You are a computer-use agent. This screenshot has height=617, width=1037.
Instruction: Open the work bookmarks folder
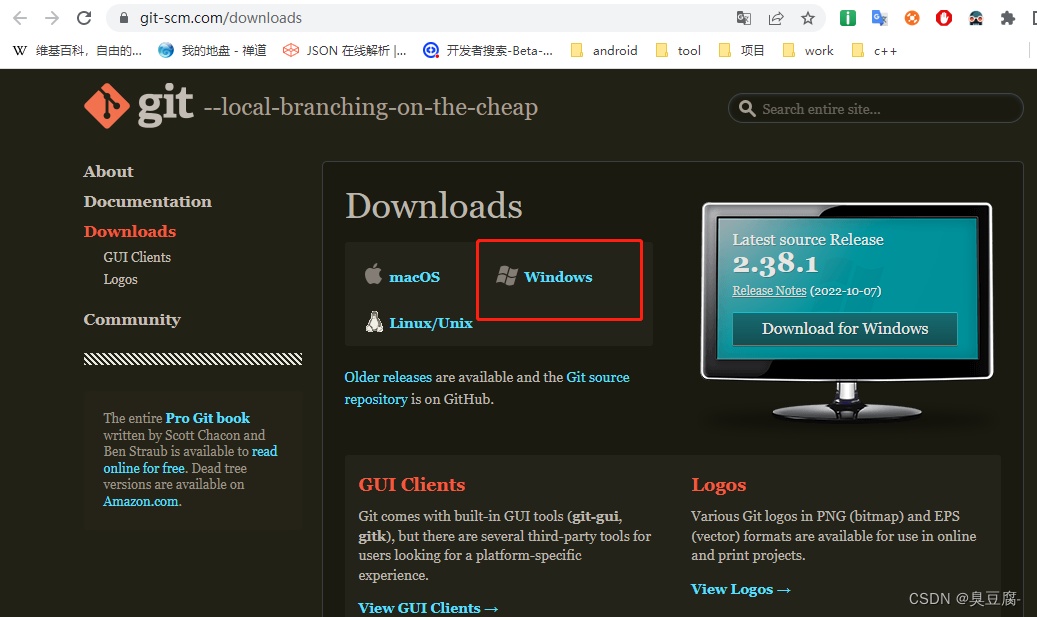click(808, 50)
